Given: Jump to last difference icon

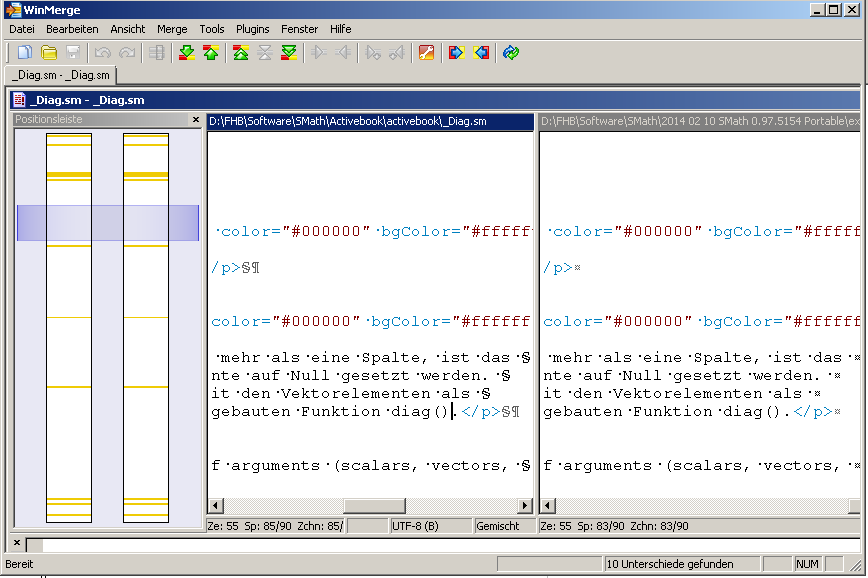Looking at the screenshot, I should [289, 53].
